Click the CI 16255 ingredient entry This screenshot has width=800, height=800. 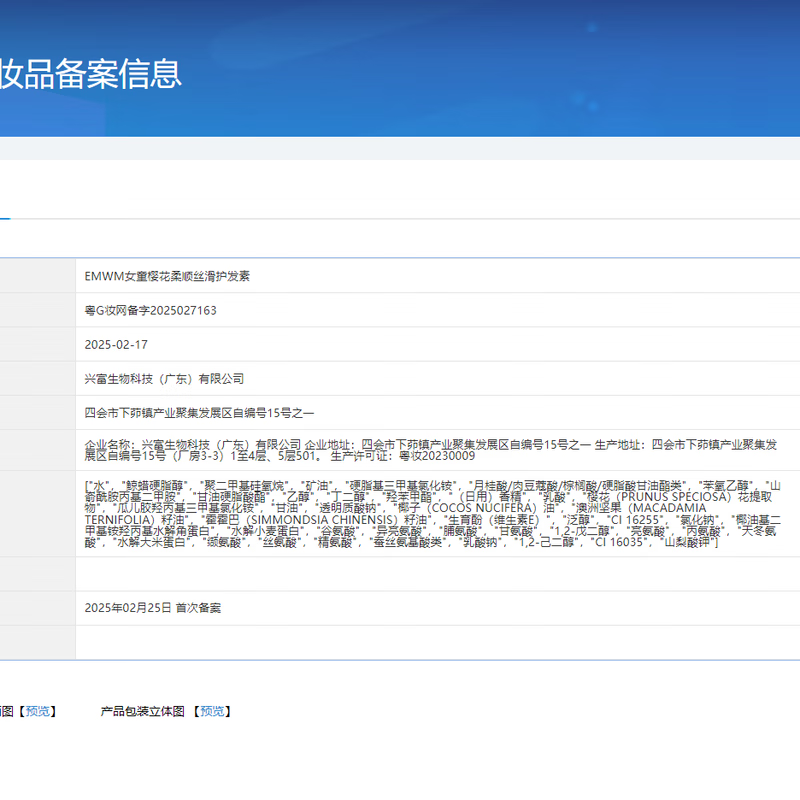[x=635, y=519]
